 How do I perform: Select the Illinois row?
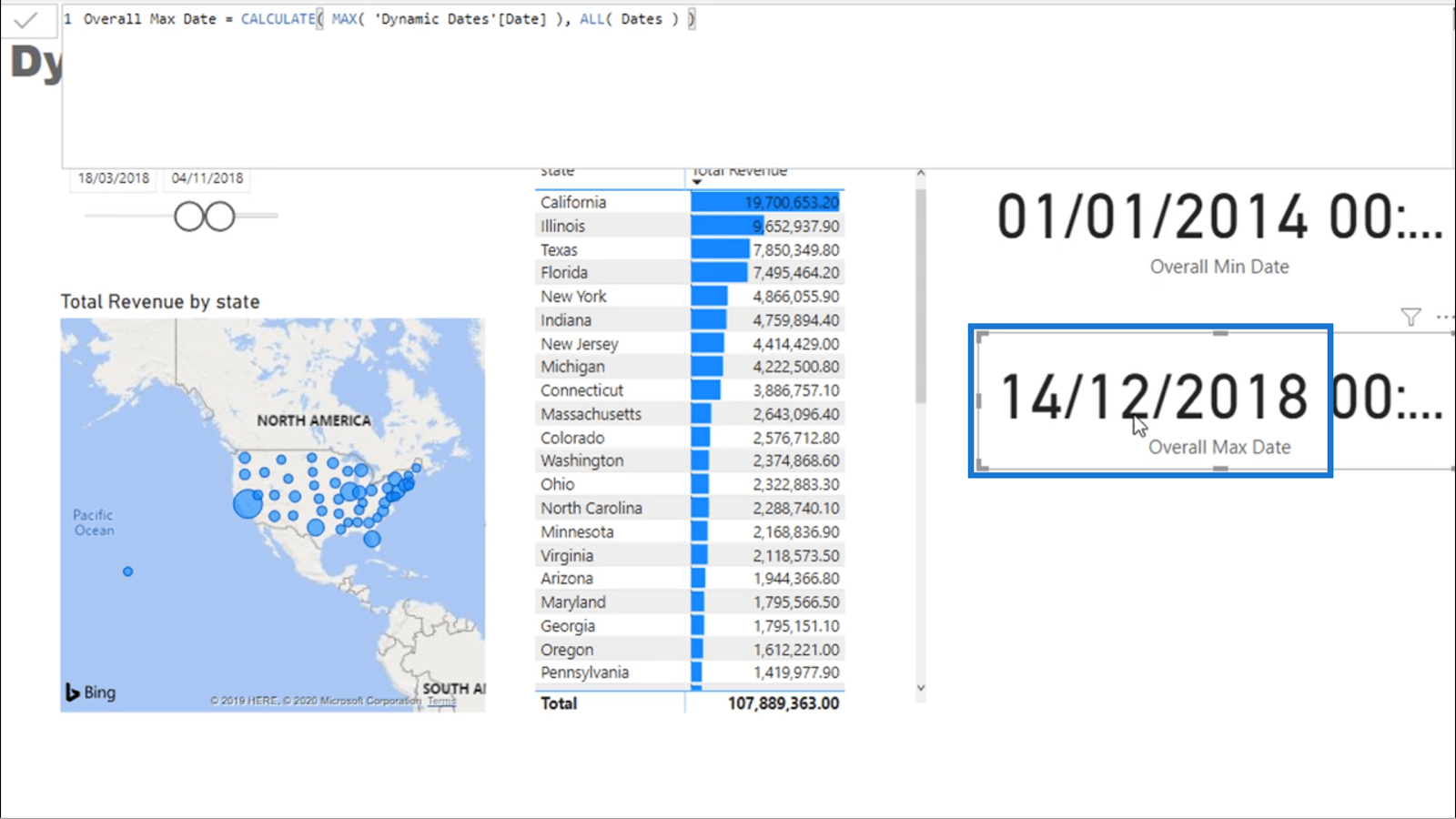click(x=690, y=226)
